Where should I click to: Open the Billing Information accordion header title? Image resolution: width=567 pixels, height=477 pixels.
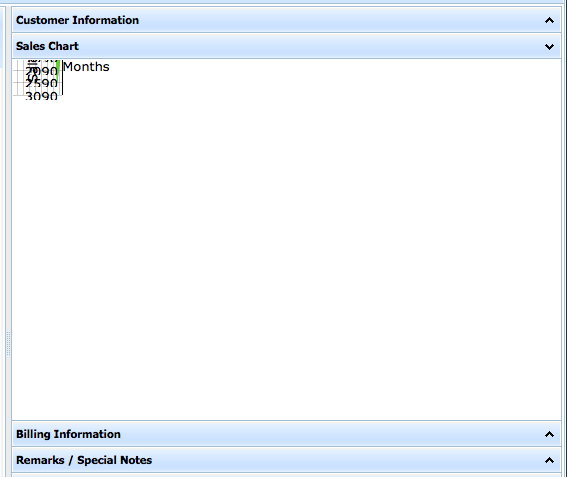pos(68,434)
